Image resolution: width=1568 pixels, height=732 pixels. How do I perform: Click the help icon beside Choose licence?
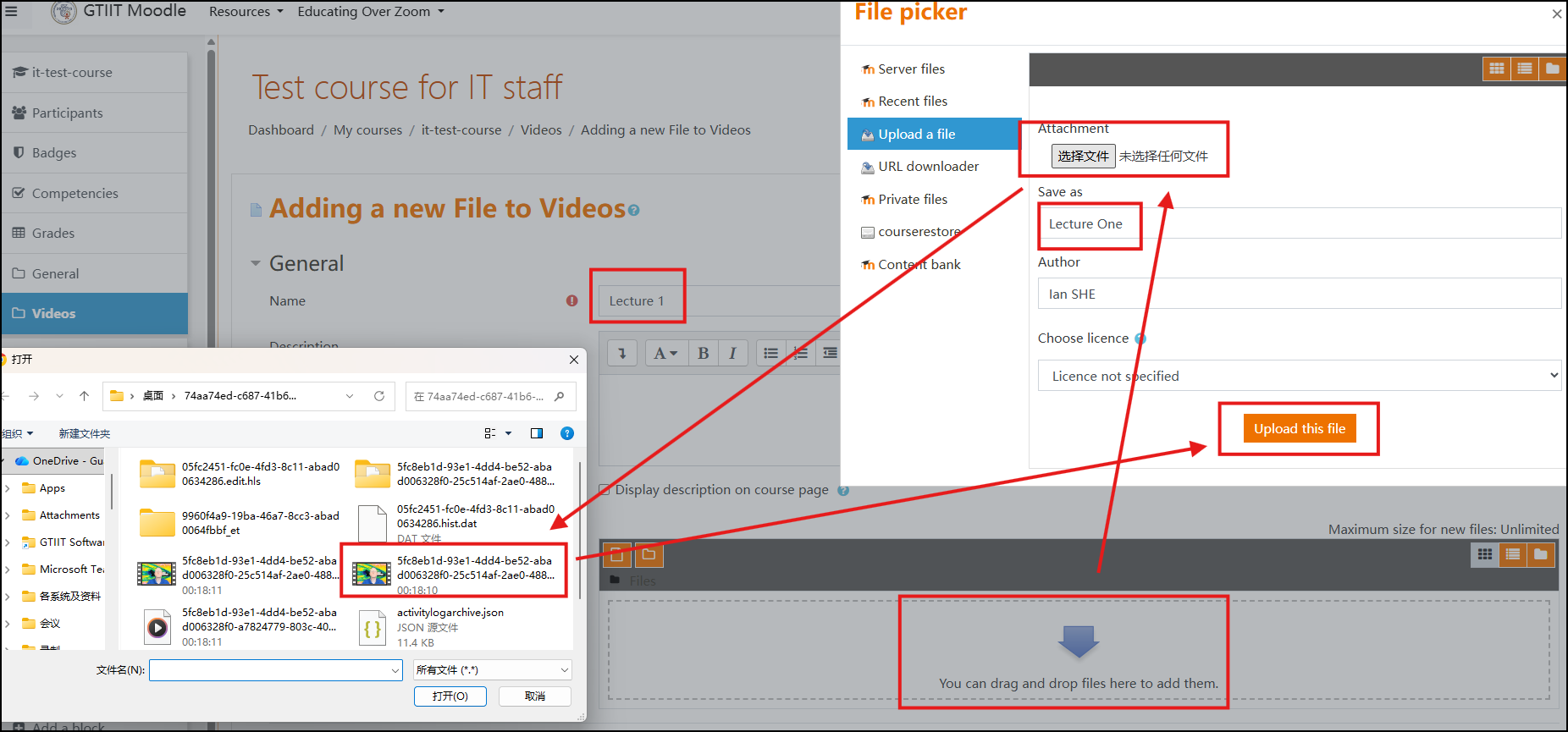point(1140,338)
